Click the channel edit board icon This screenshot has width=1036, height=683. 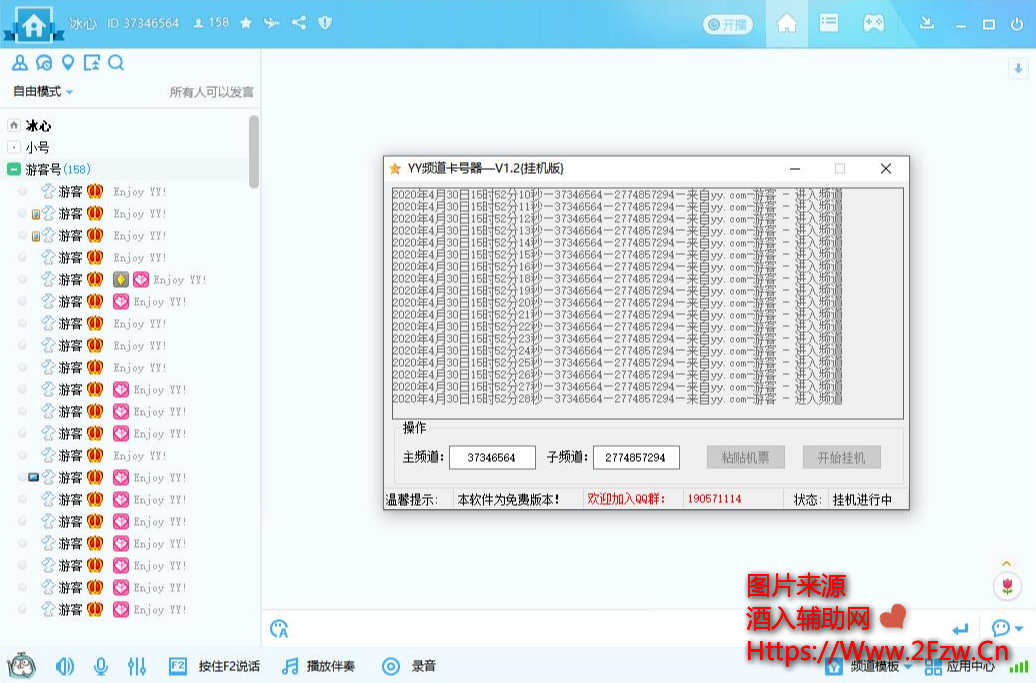92,63
